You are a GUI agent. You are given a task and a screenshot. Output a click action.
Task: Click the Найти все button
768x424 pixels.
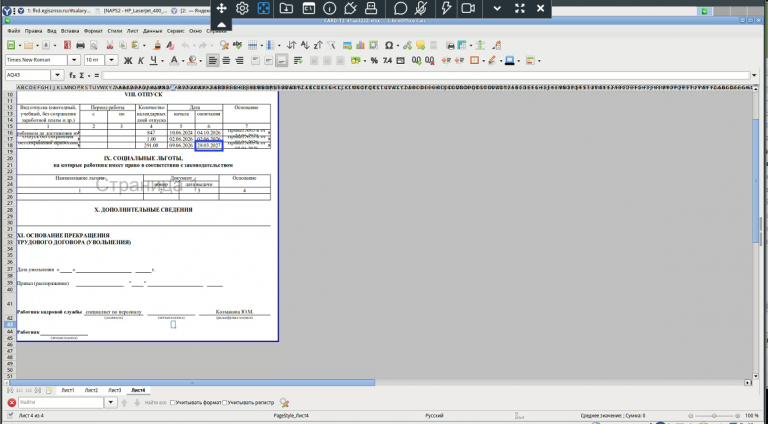click(156, 402)
